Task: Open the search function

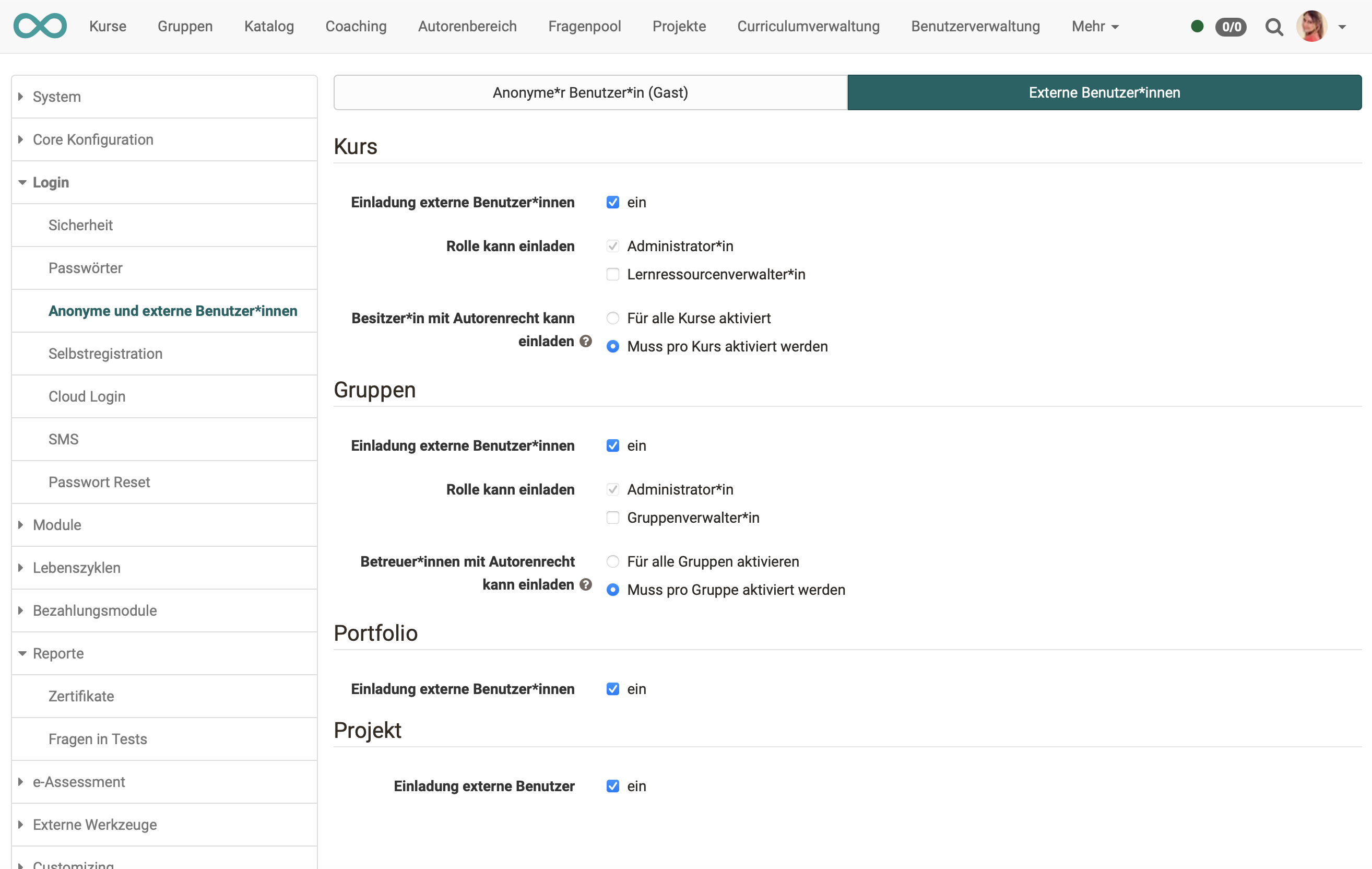Action: [x=1274, y=26]
